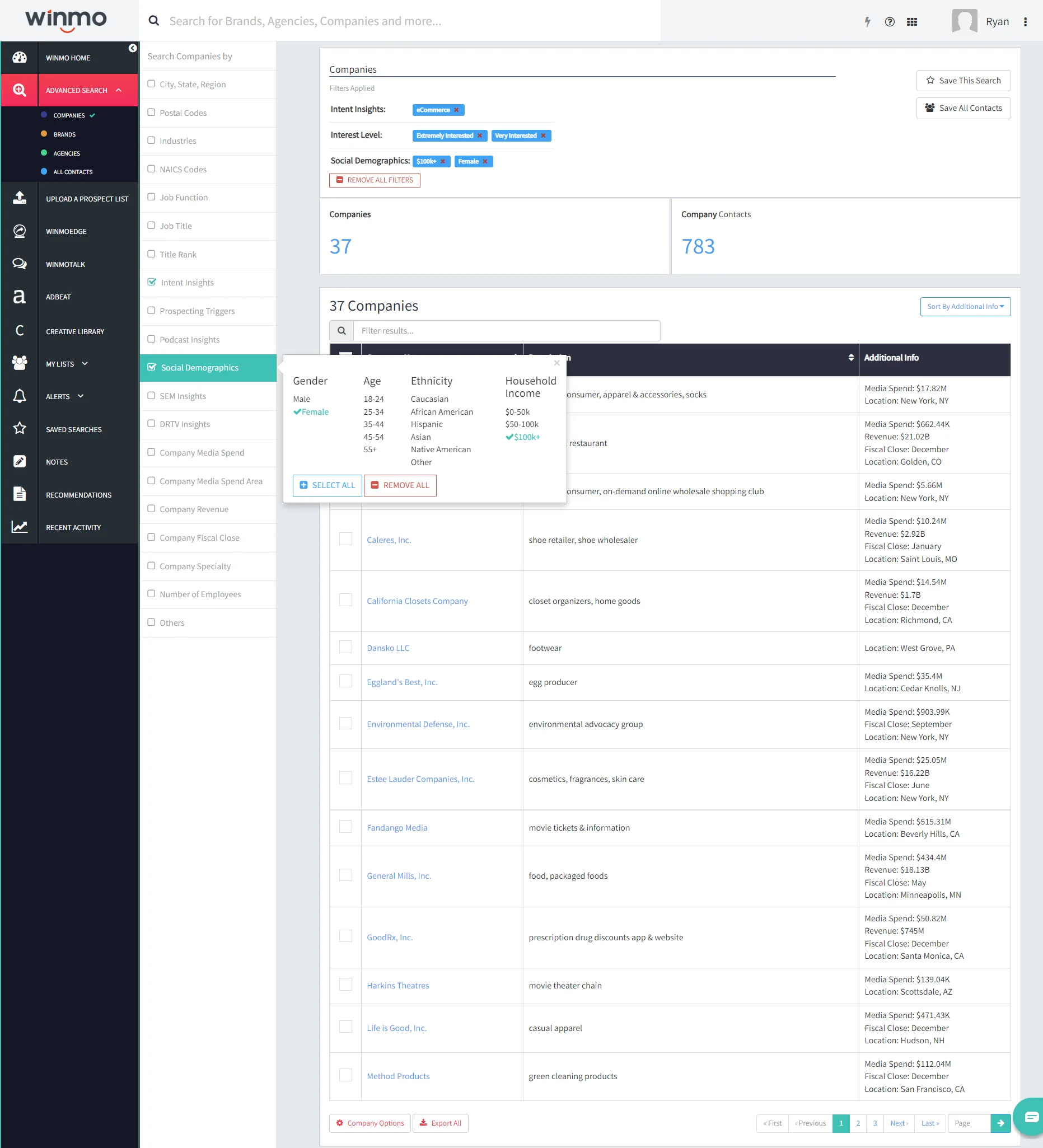Click the Filter results input field

click(x=507, y=331)
